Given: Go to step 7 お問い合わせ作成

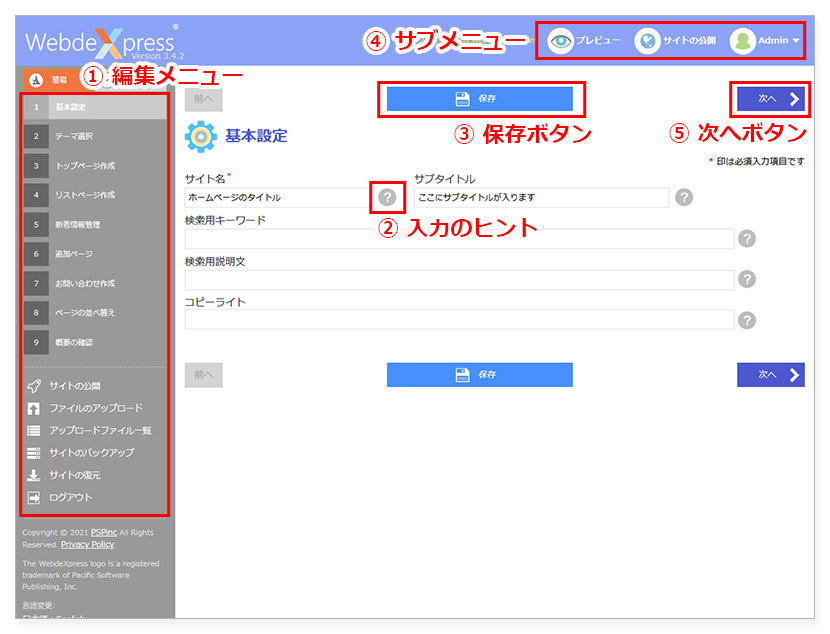Looking at the screenshot, I should pyautogui.click(x=95, y=283).
